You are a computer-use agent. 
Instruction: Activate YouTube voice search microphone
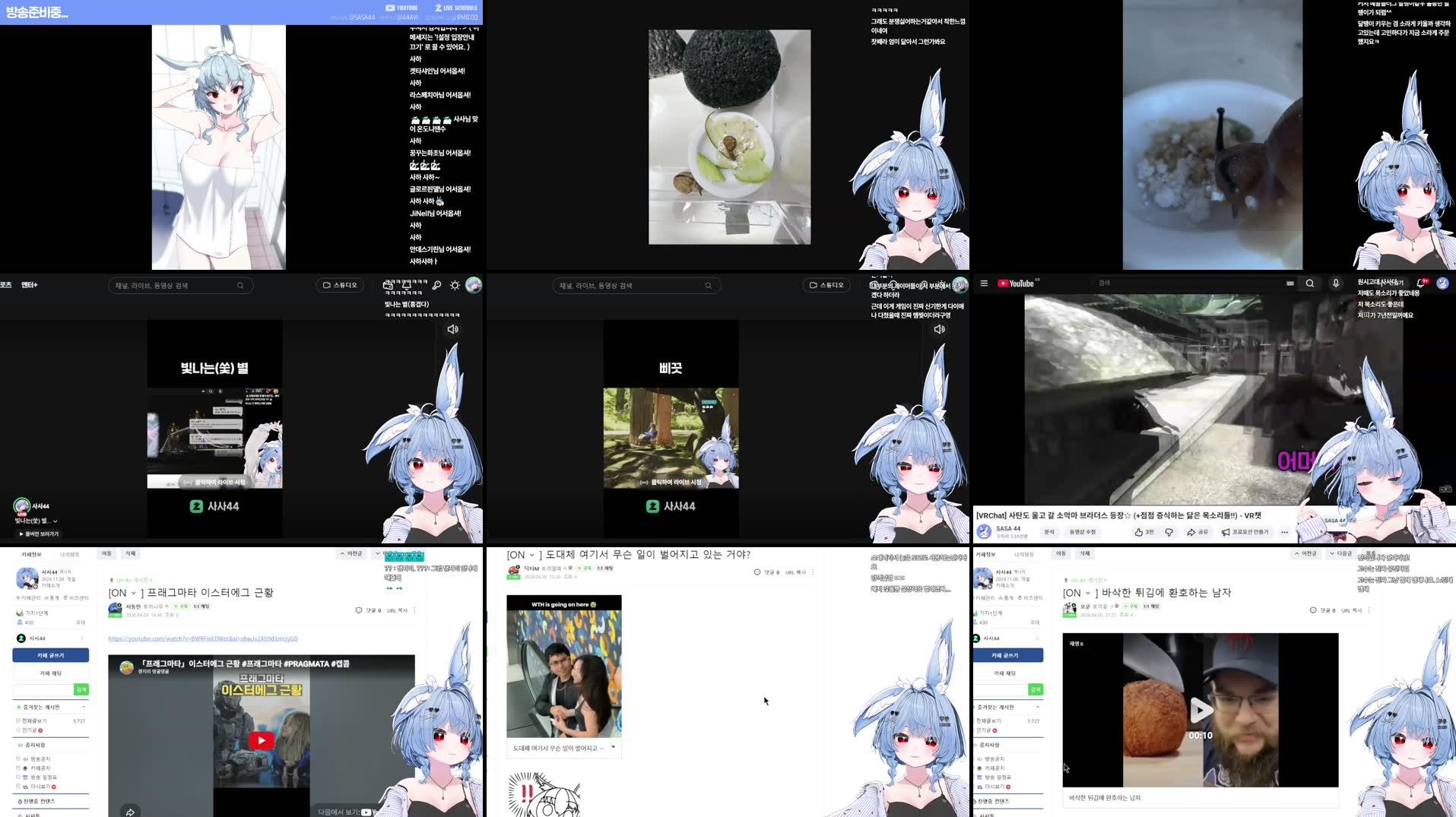[x=1336, y=283]
